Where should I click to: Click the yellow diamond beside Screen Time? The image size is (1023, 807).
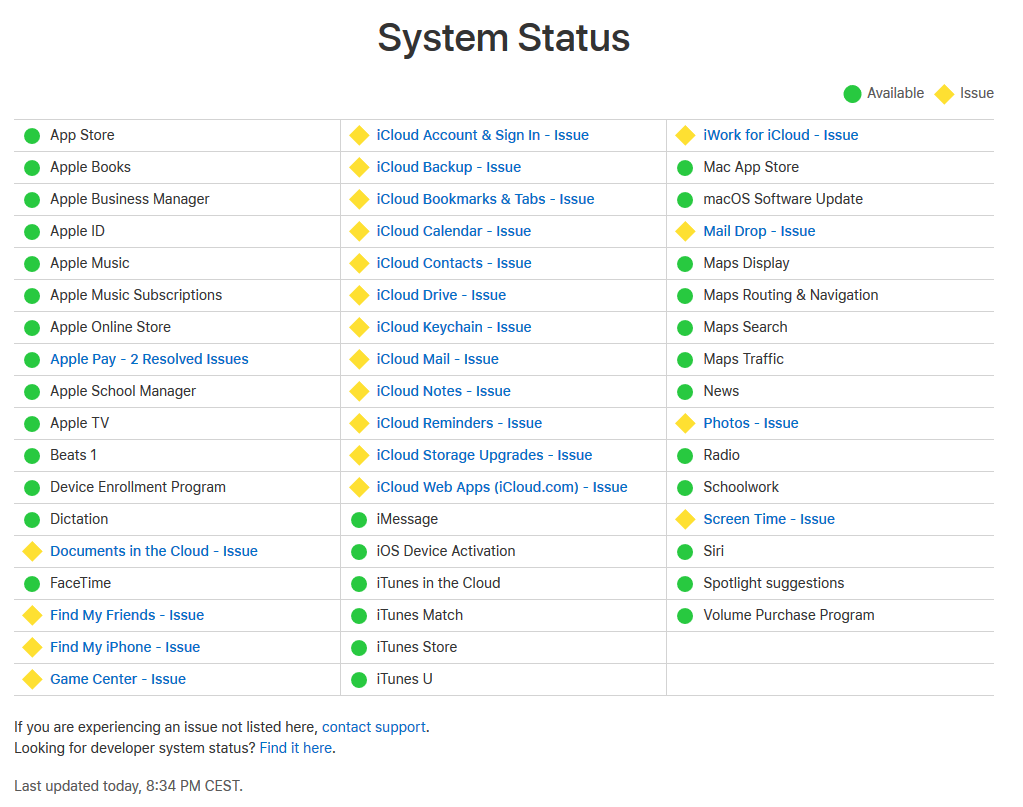pos(685,519)
